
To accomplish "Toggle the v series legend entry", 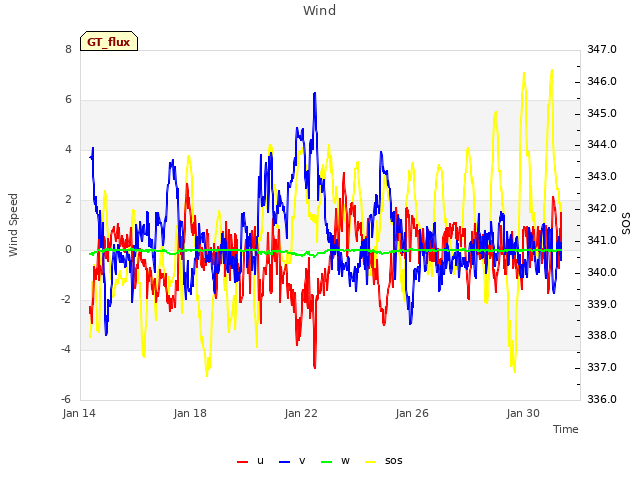I will pyautogui.click(x=292, y=461).
